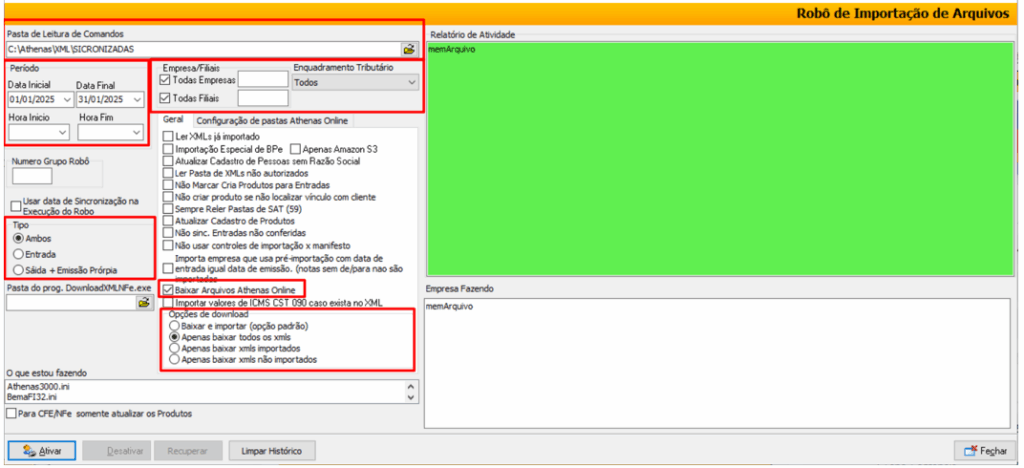Viewport: 1024px width, 468px height.
Task: Select the Entrada radio option
Action: pyautogui.click(x=18, y=254)
